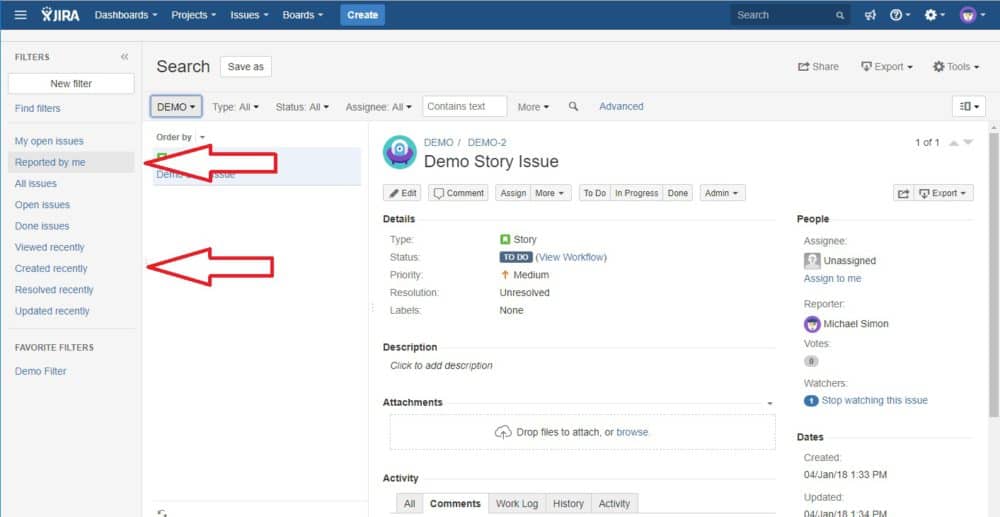The image size is (1000, 517).
Task: Open Assignee: All filter dropdown
Action: click(x=379, y=106)
